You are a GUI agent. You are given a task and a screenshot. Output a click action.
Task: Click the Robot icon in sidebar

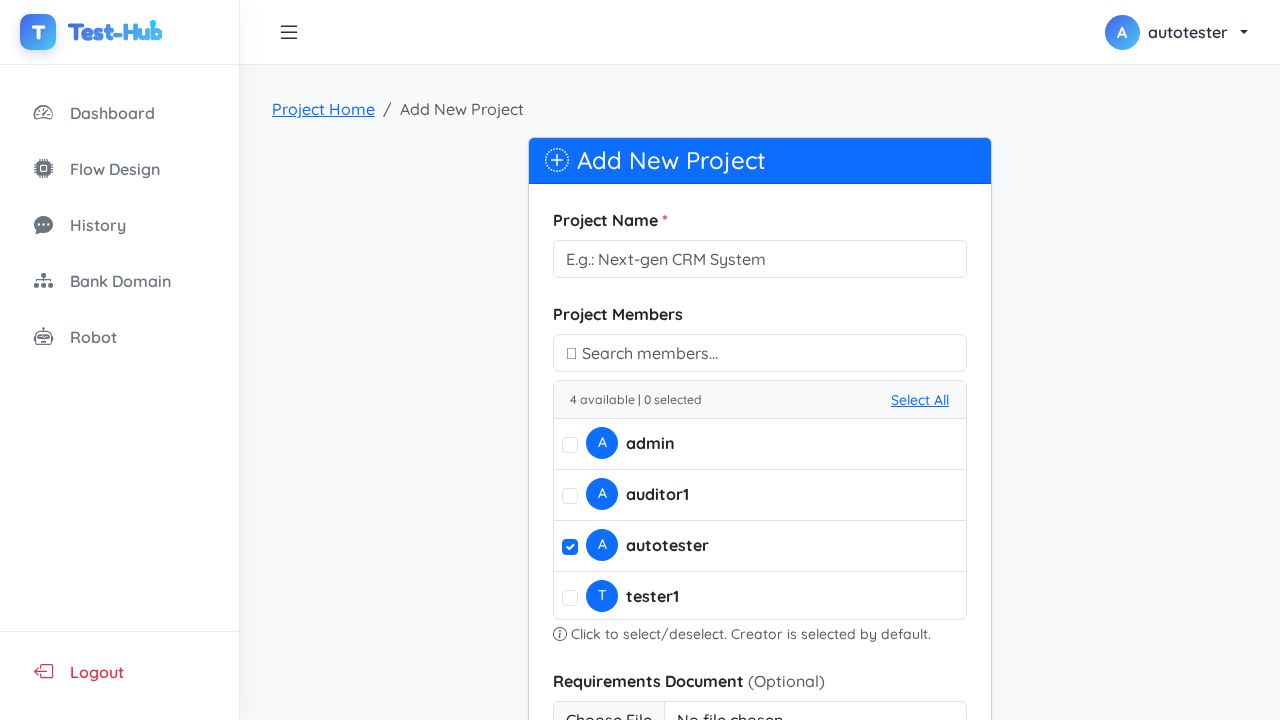coord(43,337)
